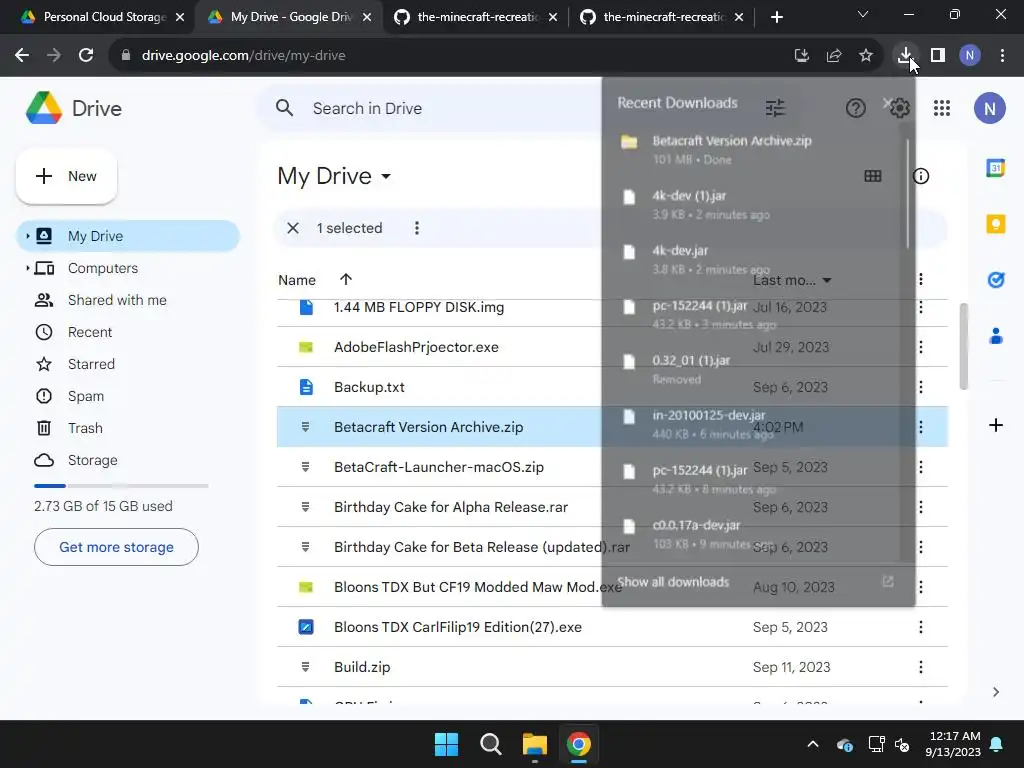The image size is (1024, 768).
Task: Click Show all downloads
Action: click(x=673, y=582)
